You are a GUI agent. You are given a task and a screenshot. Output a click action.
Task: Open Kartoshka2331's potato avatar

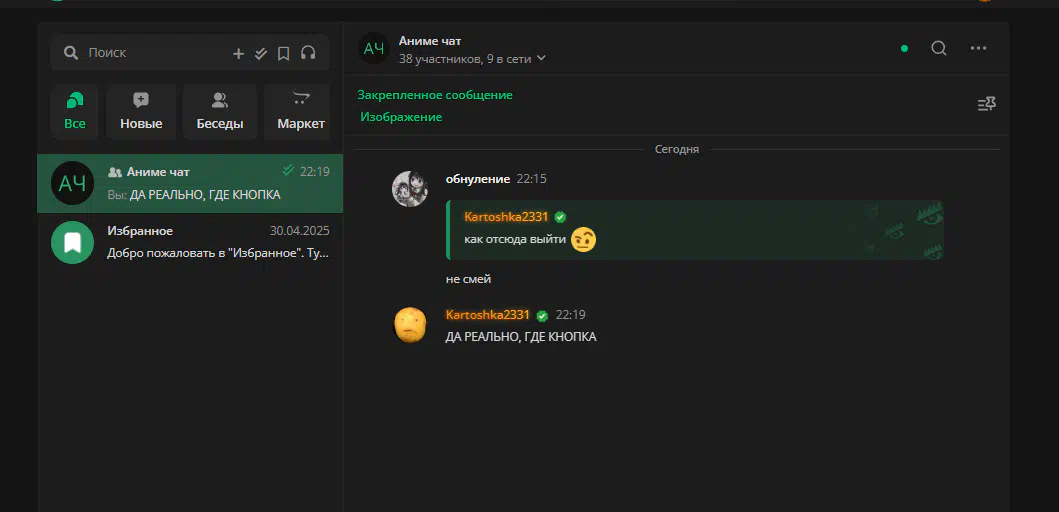(x=410, y=325)
